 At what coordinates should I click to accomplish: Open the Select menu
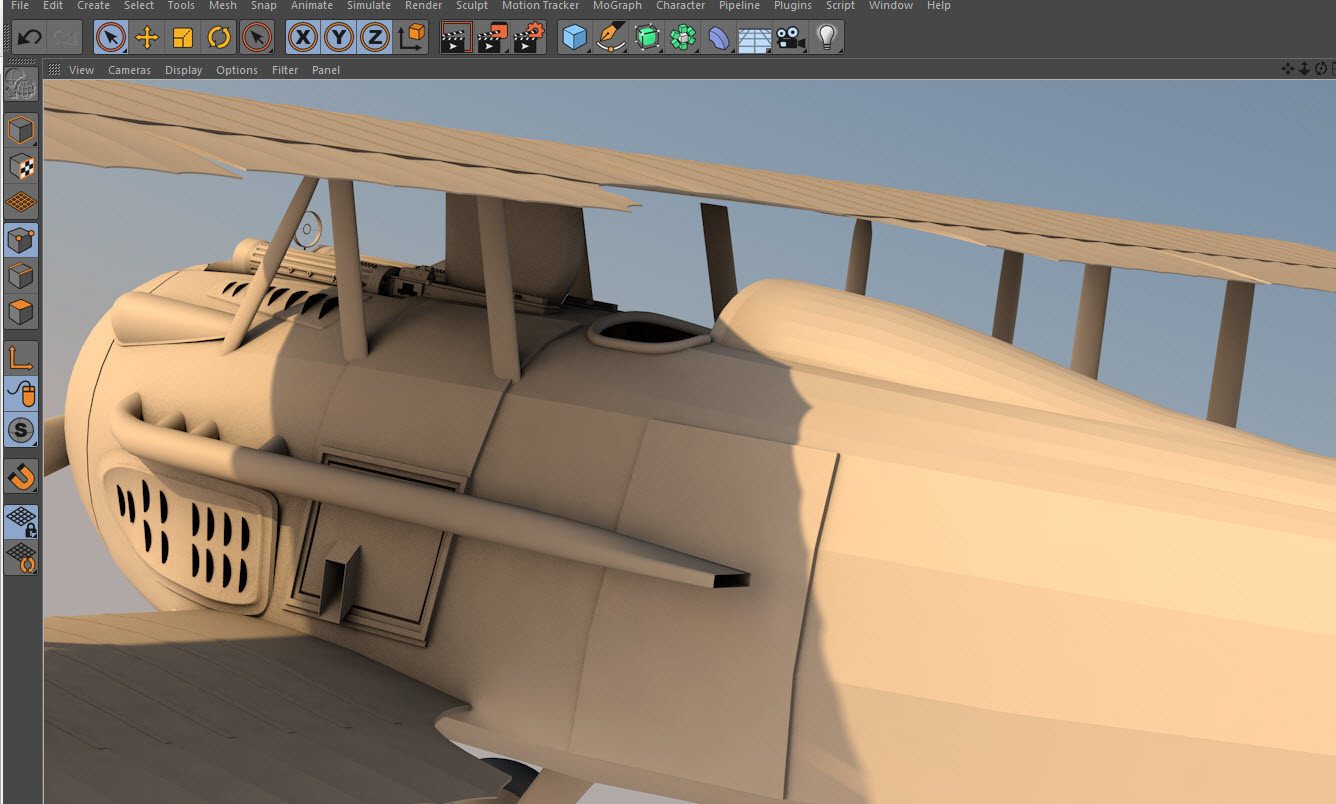[x=139, y=6]
